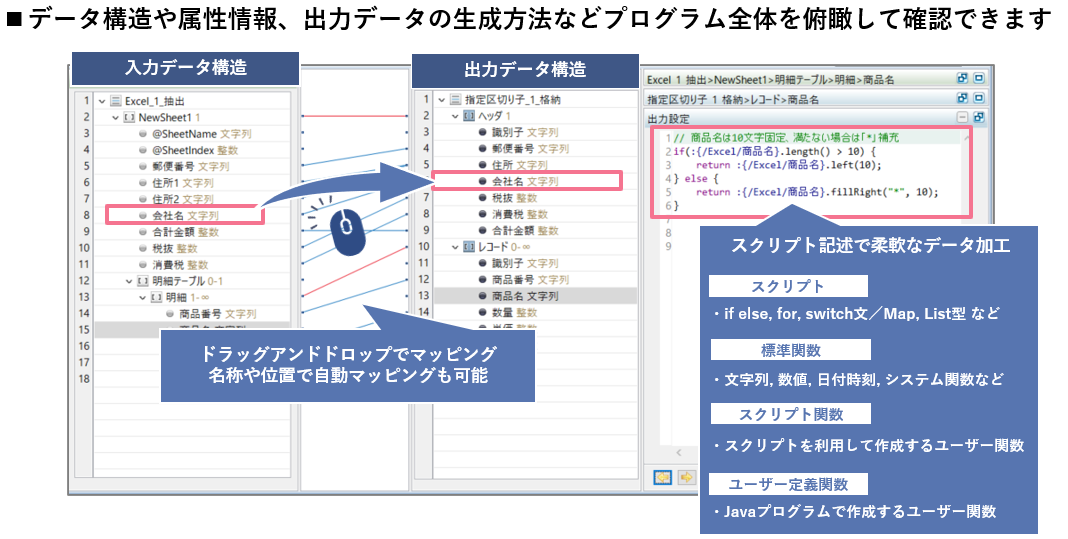Select 税抜 in the output tree
1068x539 pixels.
pyautogui.click(x=514, y=198)
